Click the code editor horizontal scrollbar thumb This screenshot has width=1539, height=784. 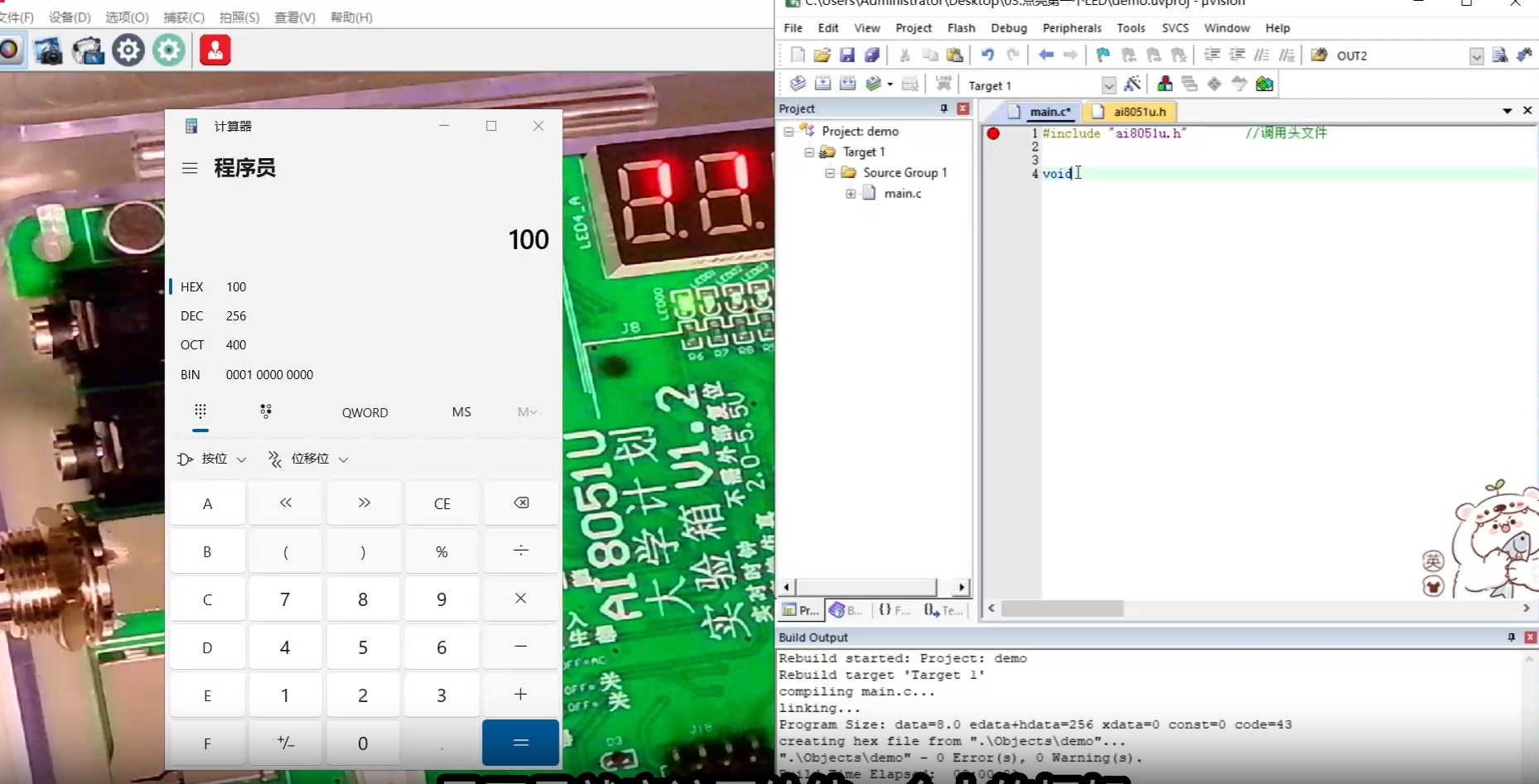[x=1063, y=608]
